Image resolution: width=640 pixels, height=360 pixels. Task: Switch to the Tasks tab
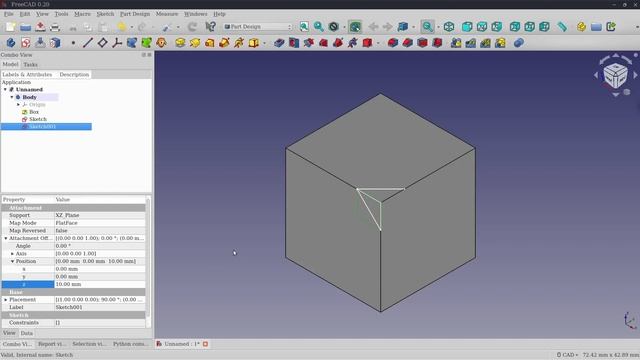click(x=30, y=64)
